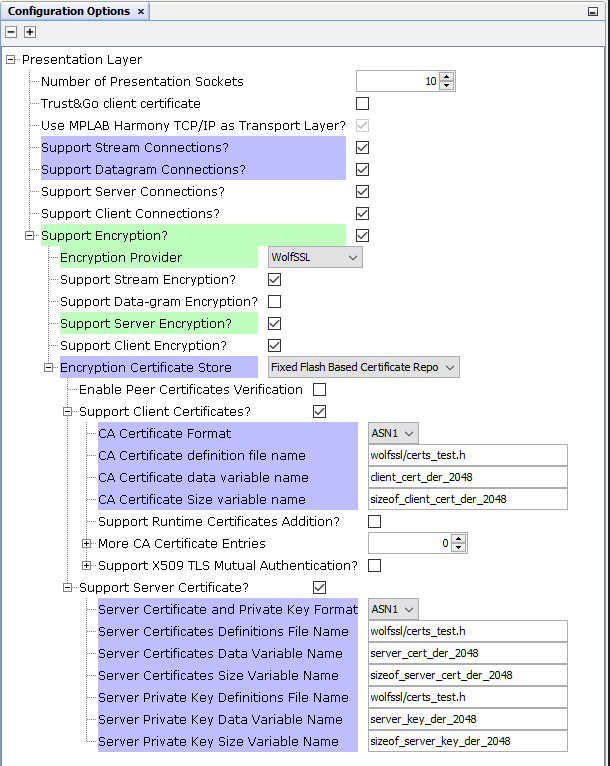
Task: Expand all tree nodes using plus toolbar icon
Action: pos(30,32)
